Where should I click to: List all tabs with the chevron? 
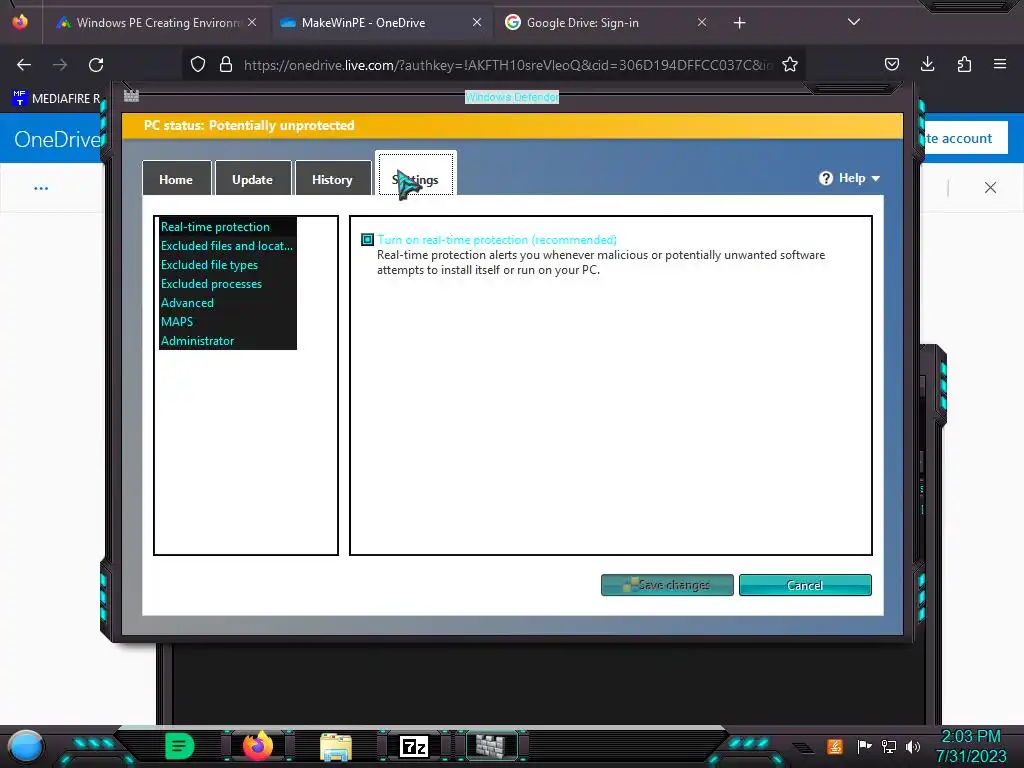(854, 22)
